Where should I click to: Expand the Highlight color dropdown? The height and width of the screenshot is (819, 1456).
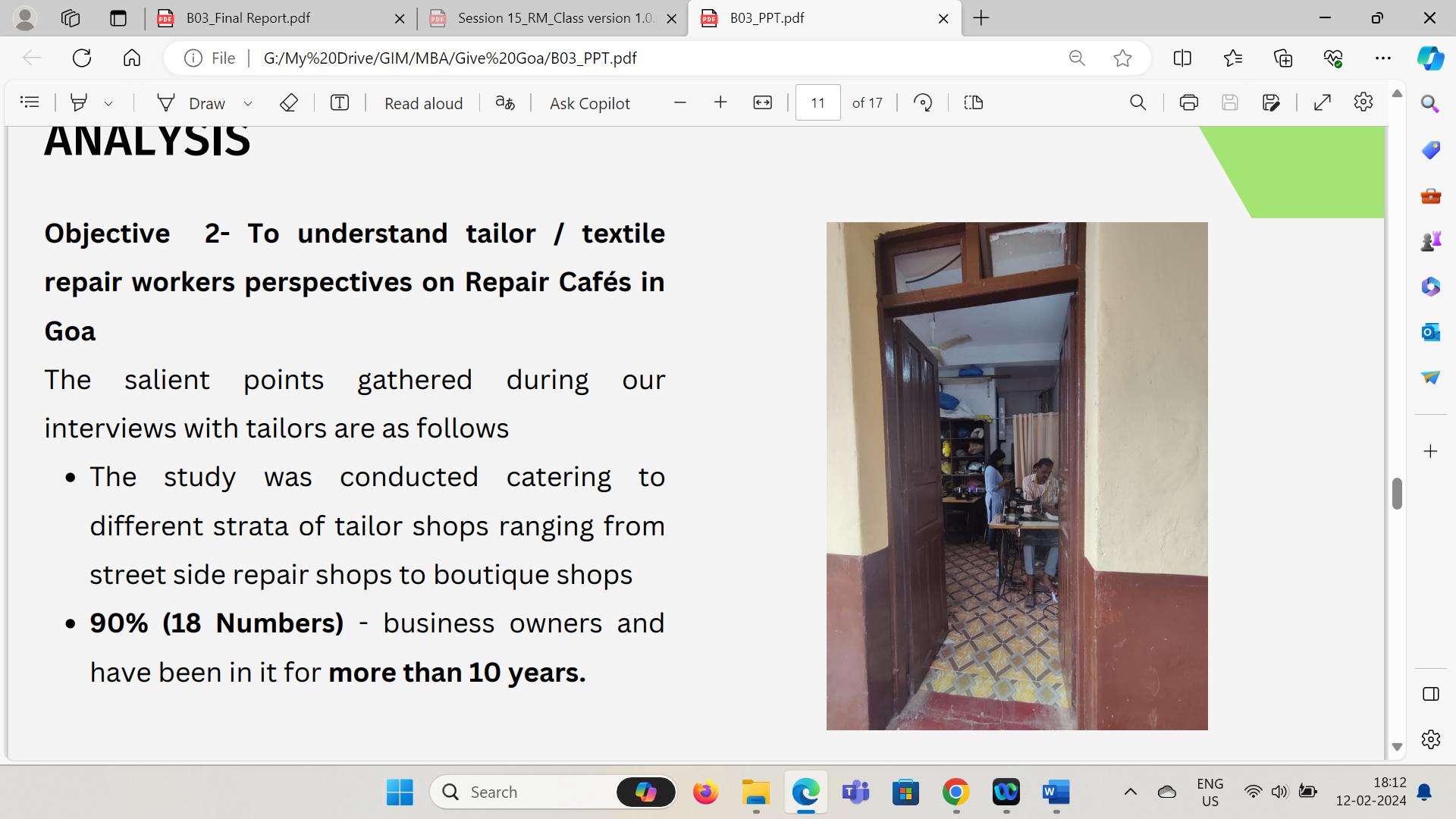coord(108,103)
